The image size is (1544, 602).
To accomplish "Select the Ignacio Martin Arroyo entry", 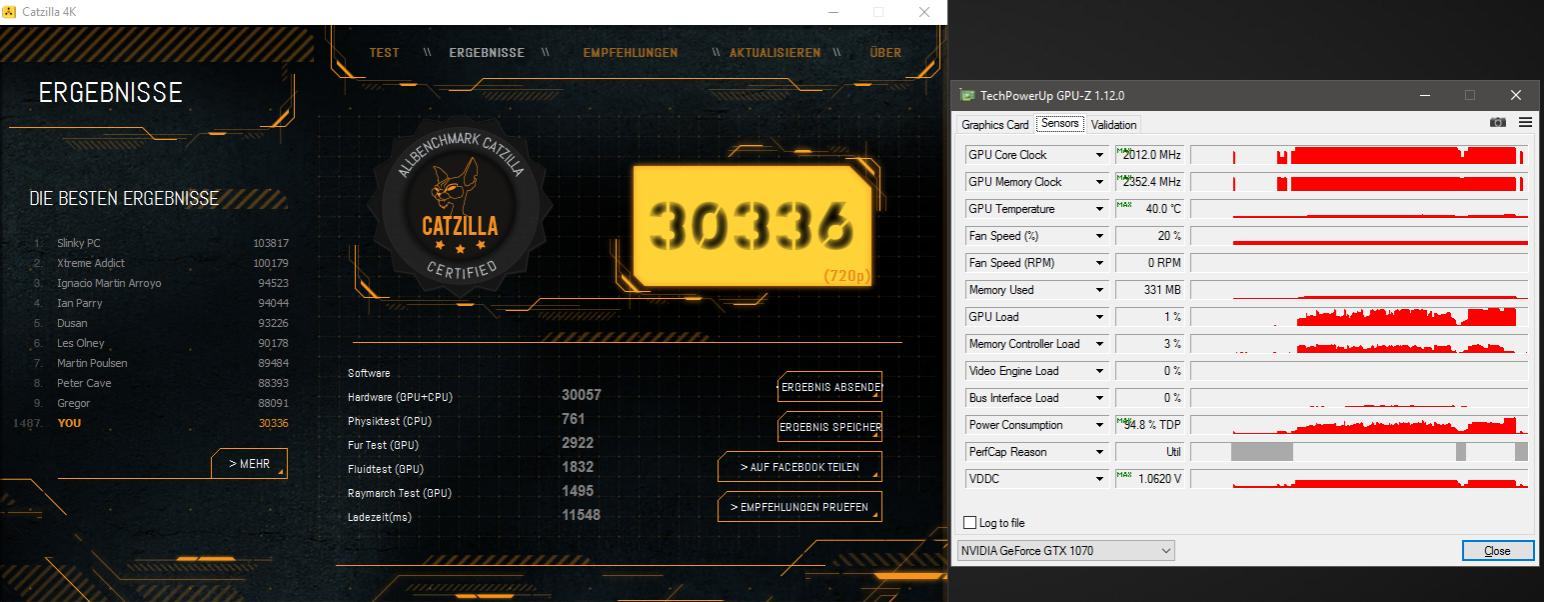I will click(160, 283).
